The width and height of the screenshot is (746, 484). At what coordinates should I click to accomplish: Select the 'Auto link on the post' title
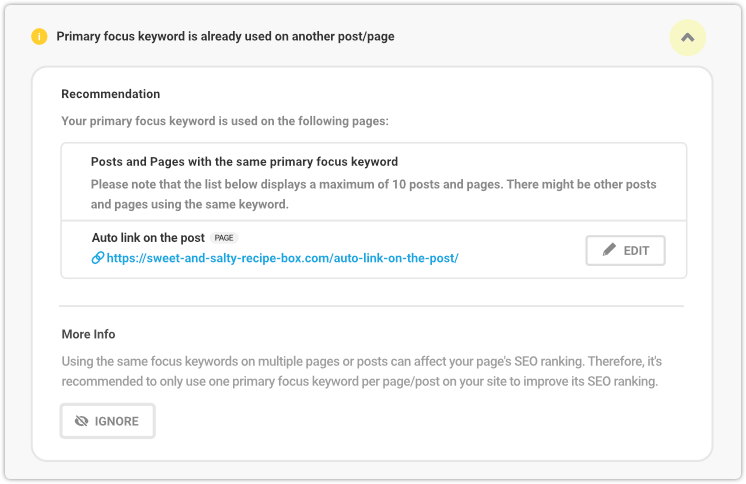[148, 237]
